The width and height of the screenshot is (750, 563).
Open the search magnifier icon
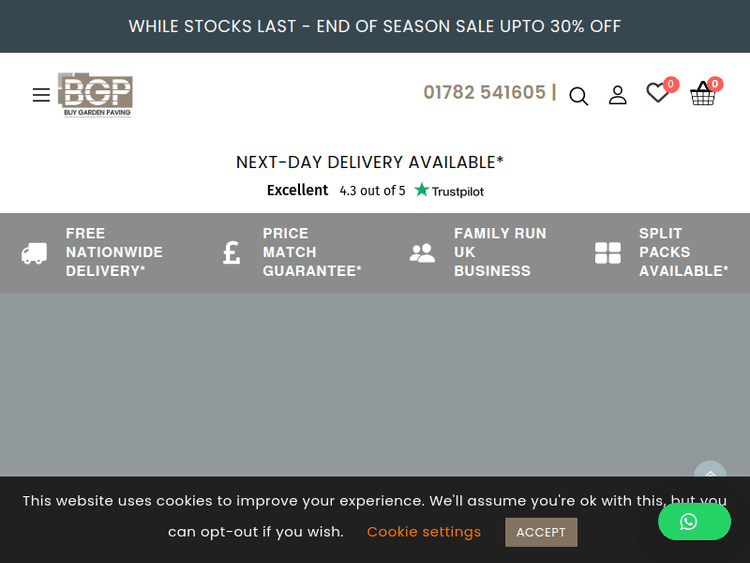pos(579,96)
